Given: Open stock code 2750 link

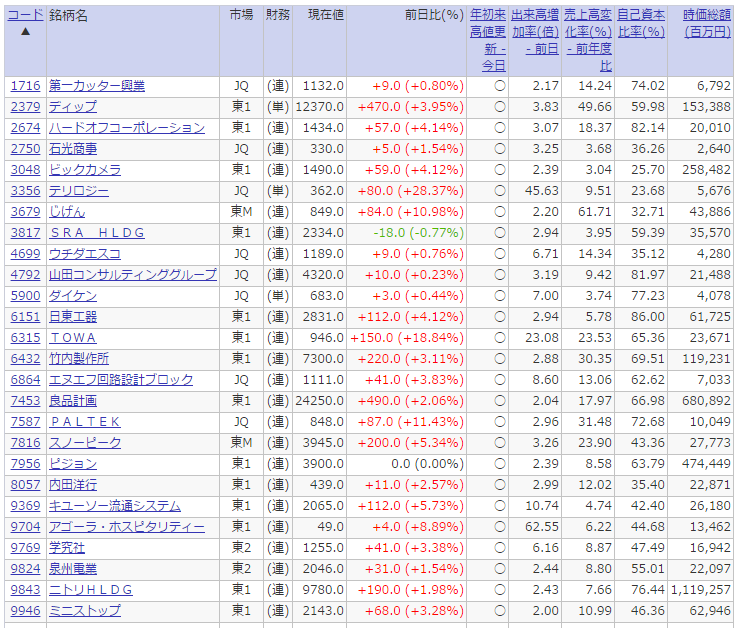Looking at the screenshot, I should tap(25, 149).
